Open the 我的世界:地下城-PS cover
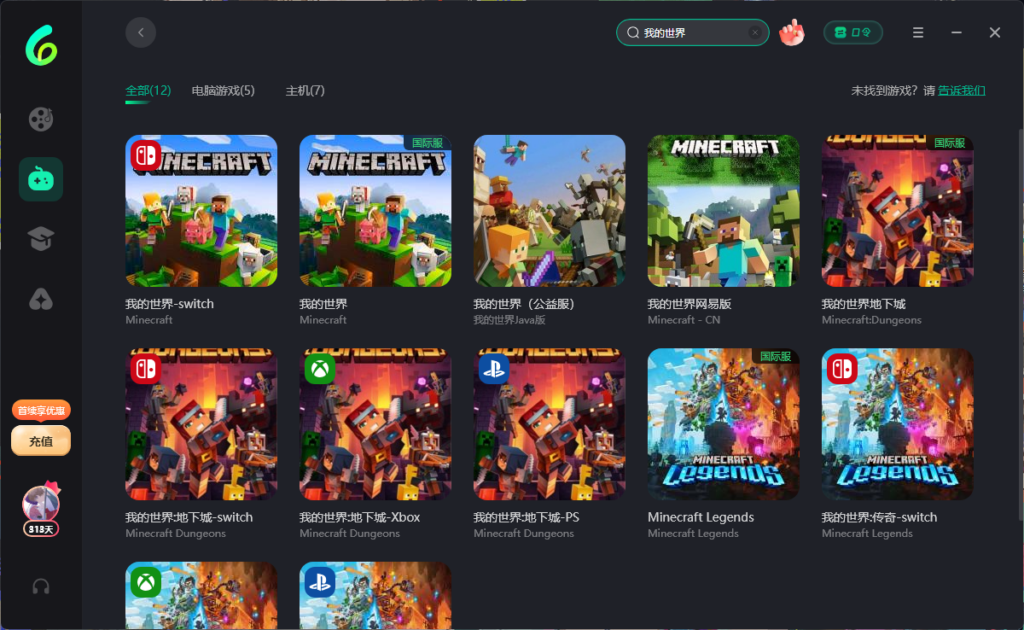 pos(549,424)
